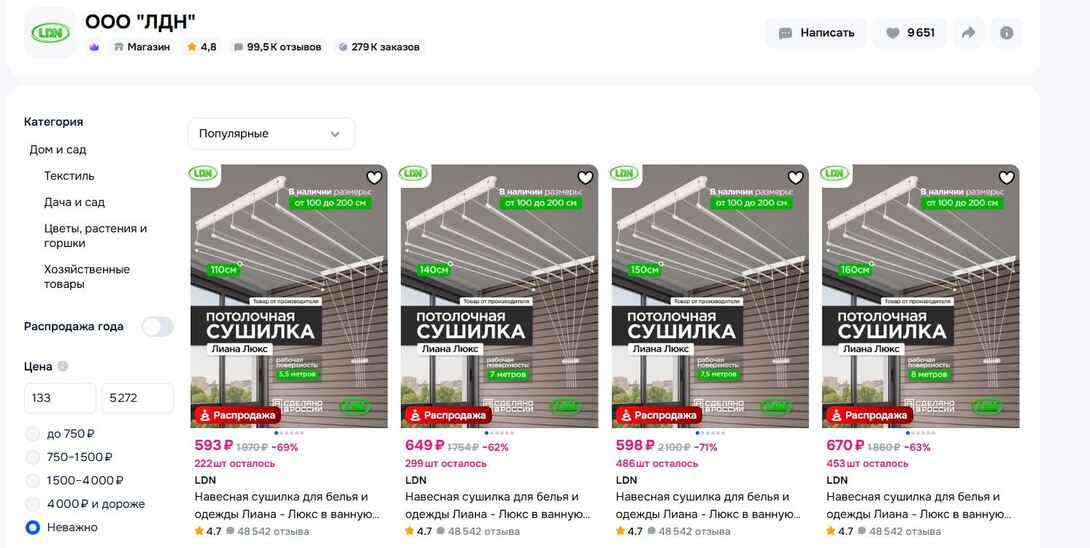Image resolution: width=1090 pixels, height=548 pixels.
Task: Add the 110cm dryer to favorites
Action: [374, 177]
